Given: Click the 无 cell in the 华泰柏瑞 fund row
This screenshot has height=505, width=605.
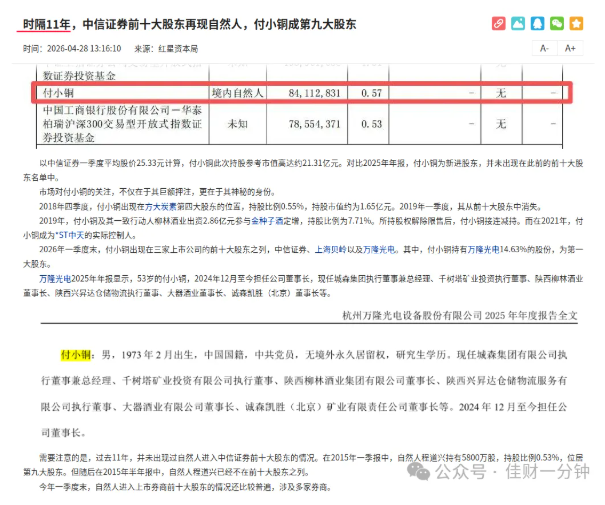Looking at the screenshot, I should pyautogui.click(x=501, y=124).
